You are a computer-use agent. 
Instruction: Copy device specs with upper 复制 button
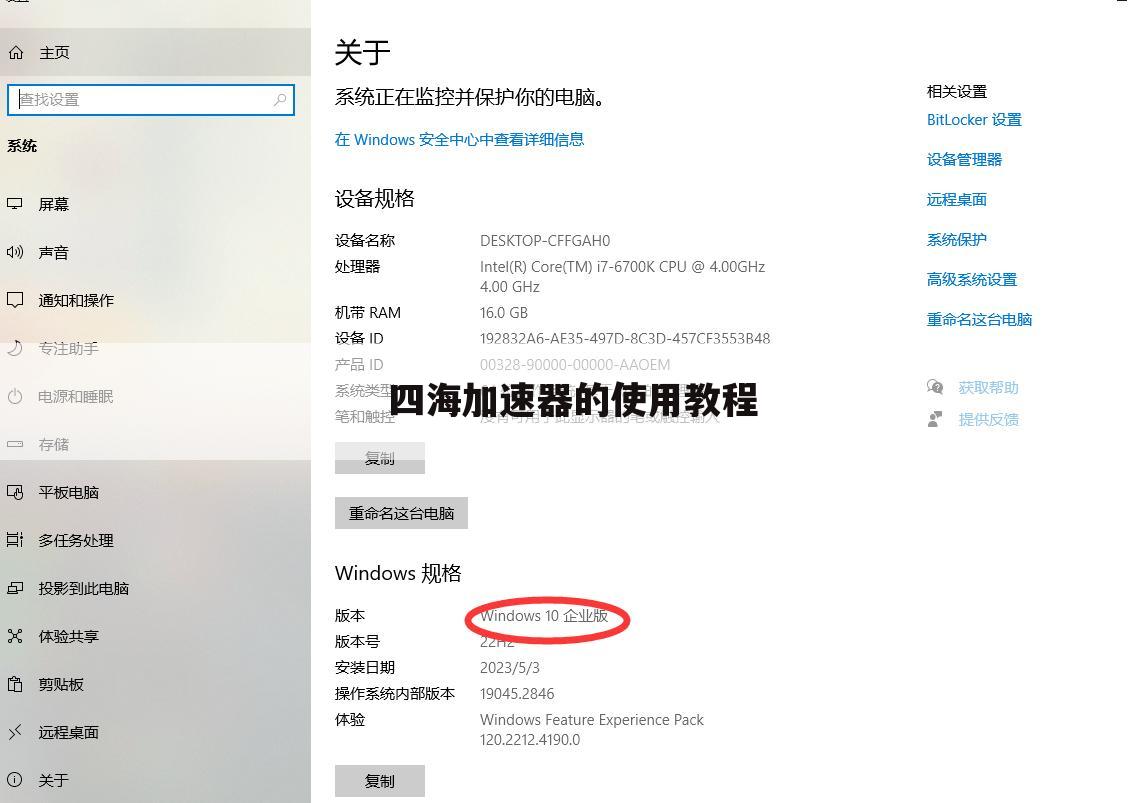click(x=379, y=458)
